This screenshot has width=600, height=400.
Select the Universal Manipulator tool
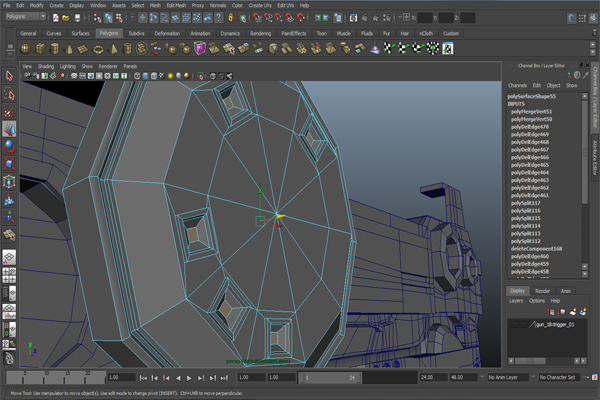(x=9, y=181)
